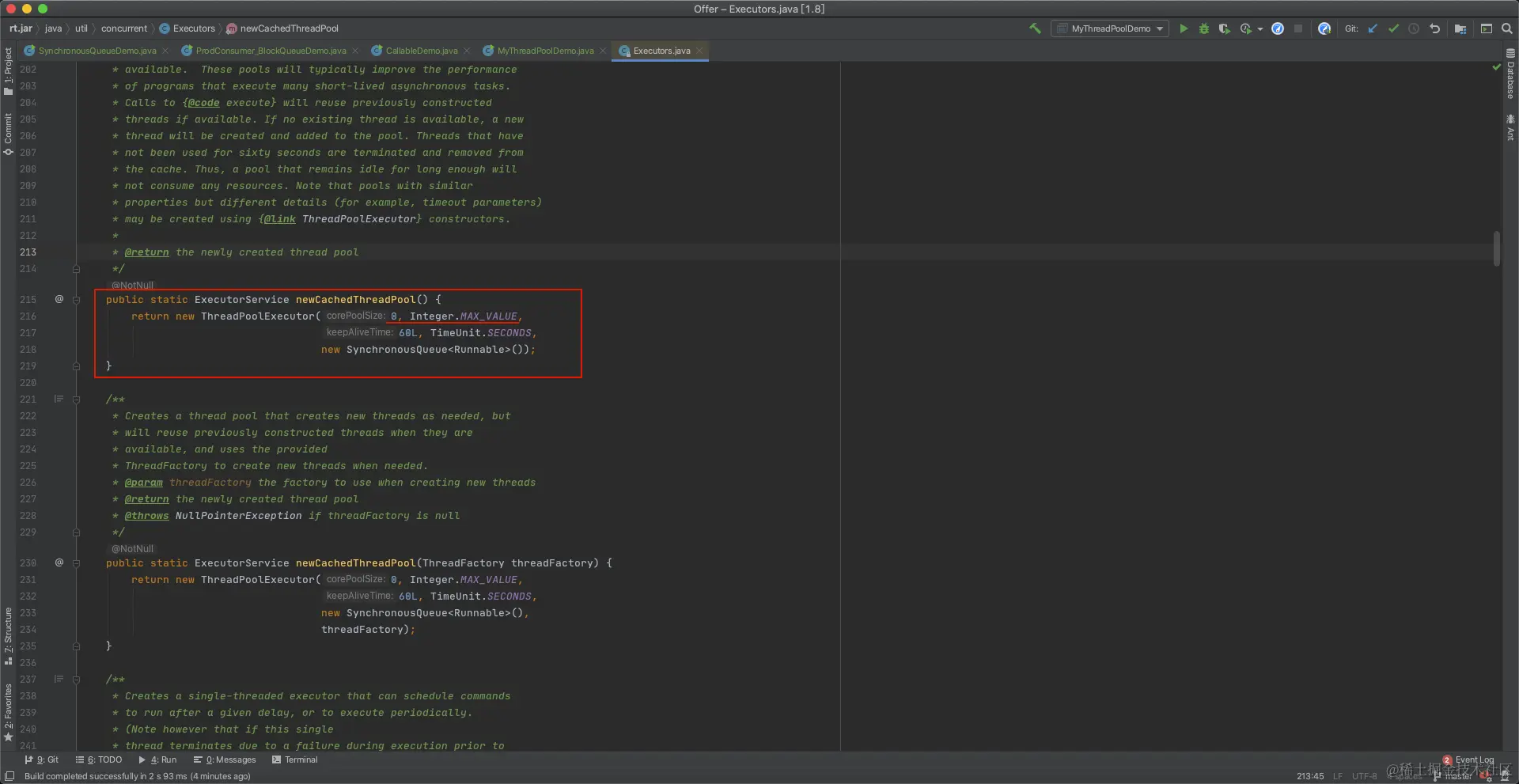
Task: Open the Database tool window stripe
Action: pyautogui.click(x=1510, y=74)
